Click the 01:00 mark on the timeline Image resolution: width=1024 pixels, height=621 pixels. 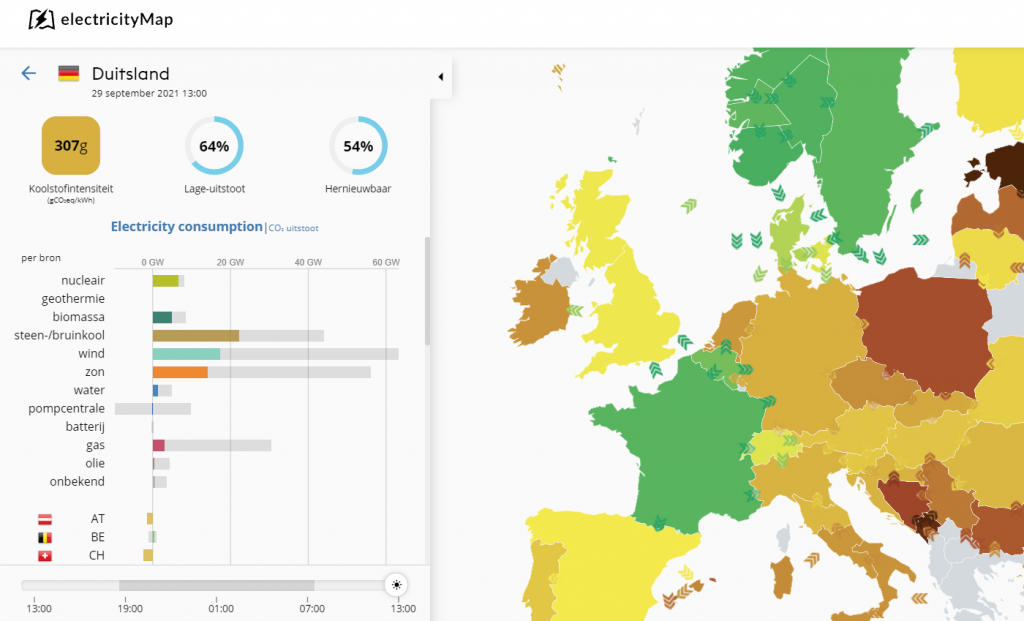[221, 608]
